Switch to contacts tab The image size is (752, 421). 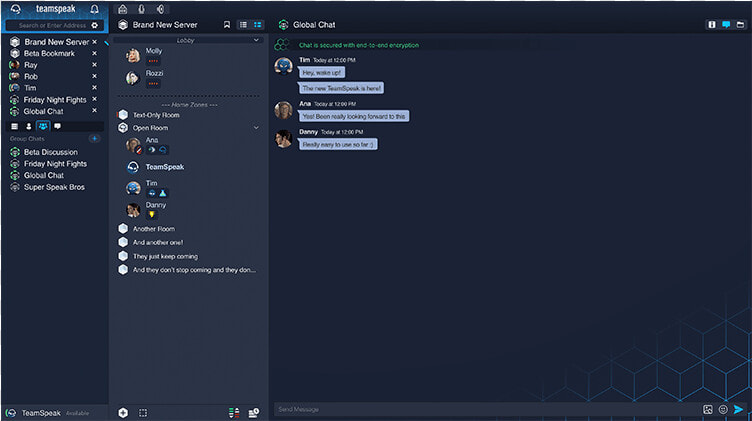point(29,126)
